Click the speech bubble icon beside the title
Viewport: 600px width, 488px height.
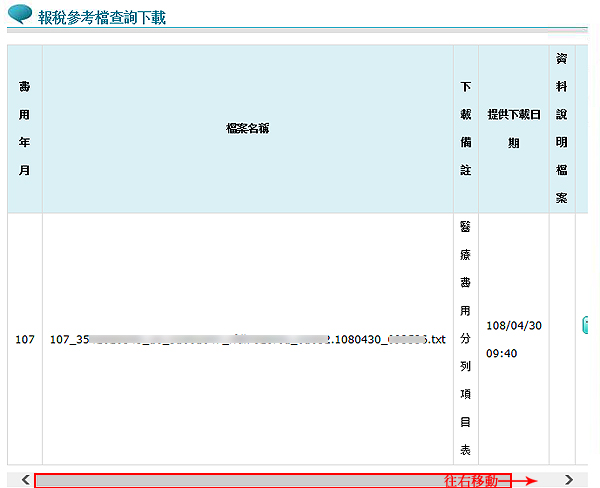click(x=20, y=15)
